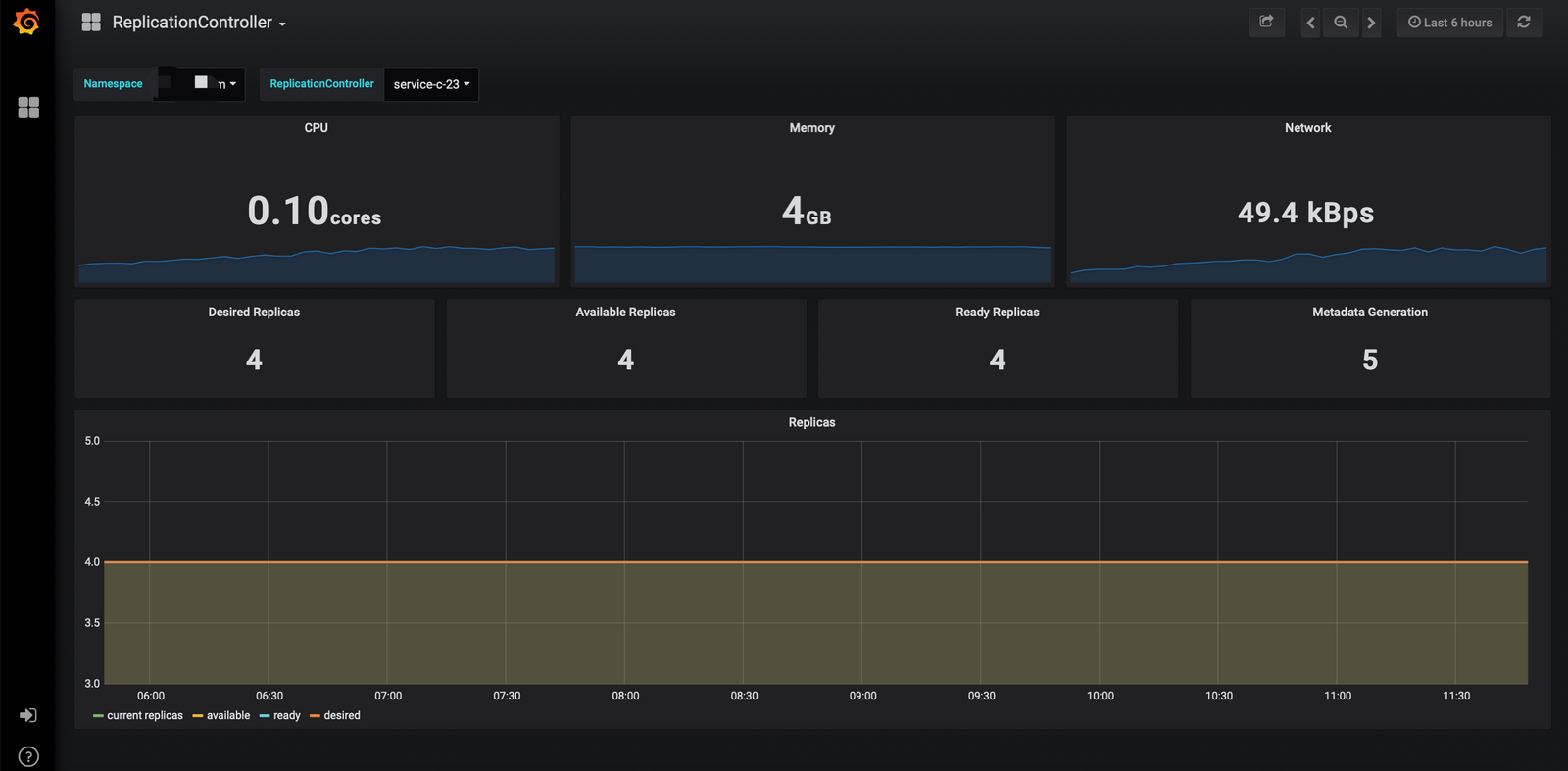Zoom out the time range
Viewport: 1568px width, 771px height.
click(1341, 23)
